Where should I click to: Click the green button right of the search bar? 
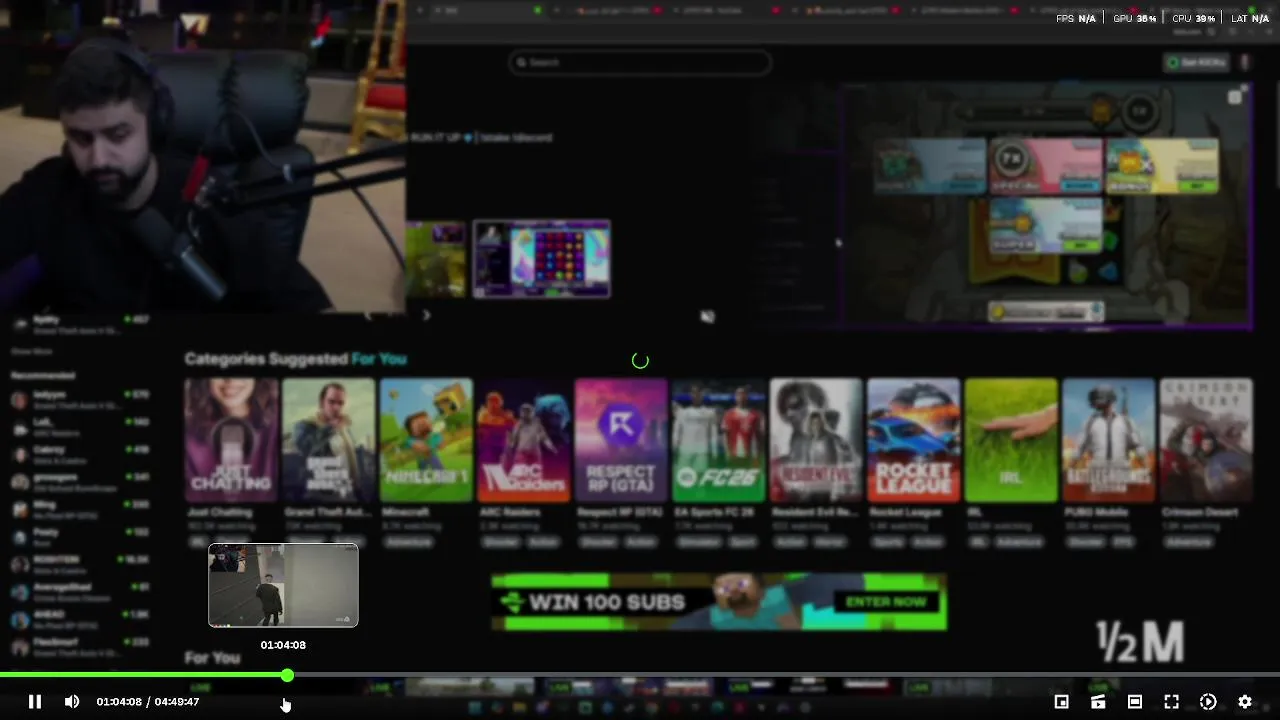pos(1198,62)
